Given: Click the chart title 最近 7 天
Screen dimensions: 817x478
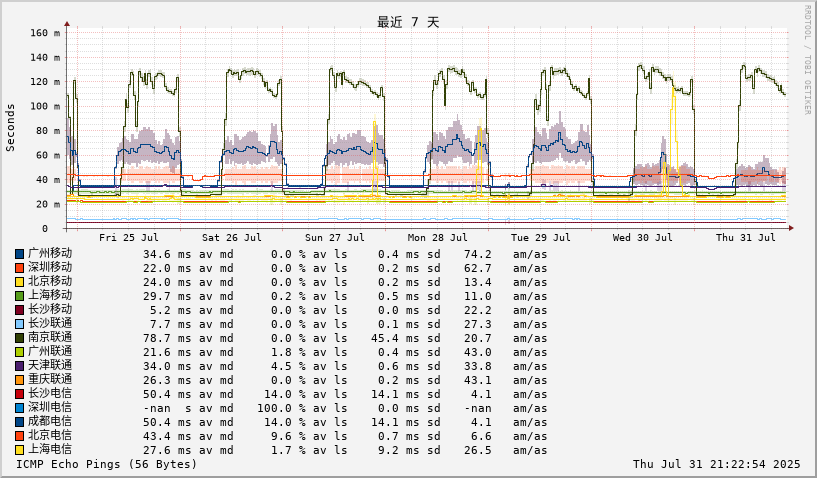Looking at the screenshot, I should (x=408, y=22).
